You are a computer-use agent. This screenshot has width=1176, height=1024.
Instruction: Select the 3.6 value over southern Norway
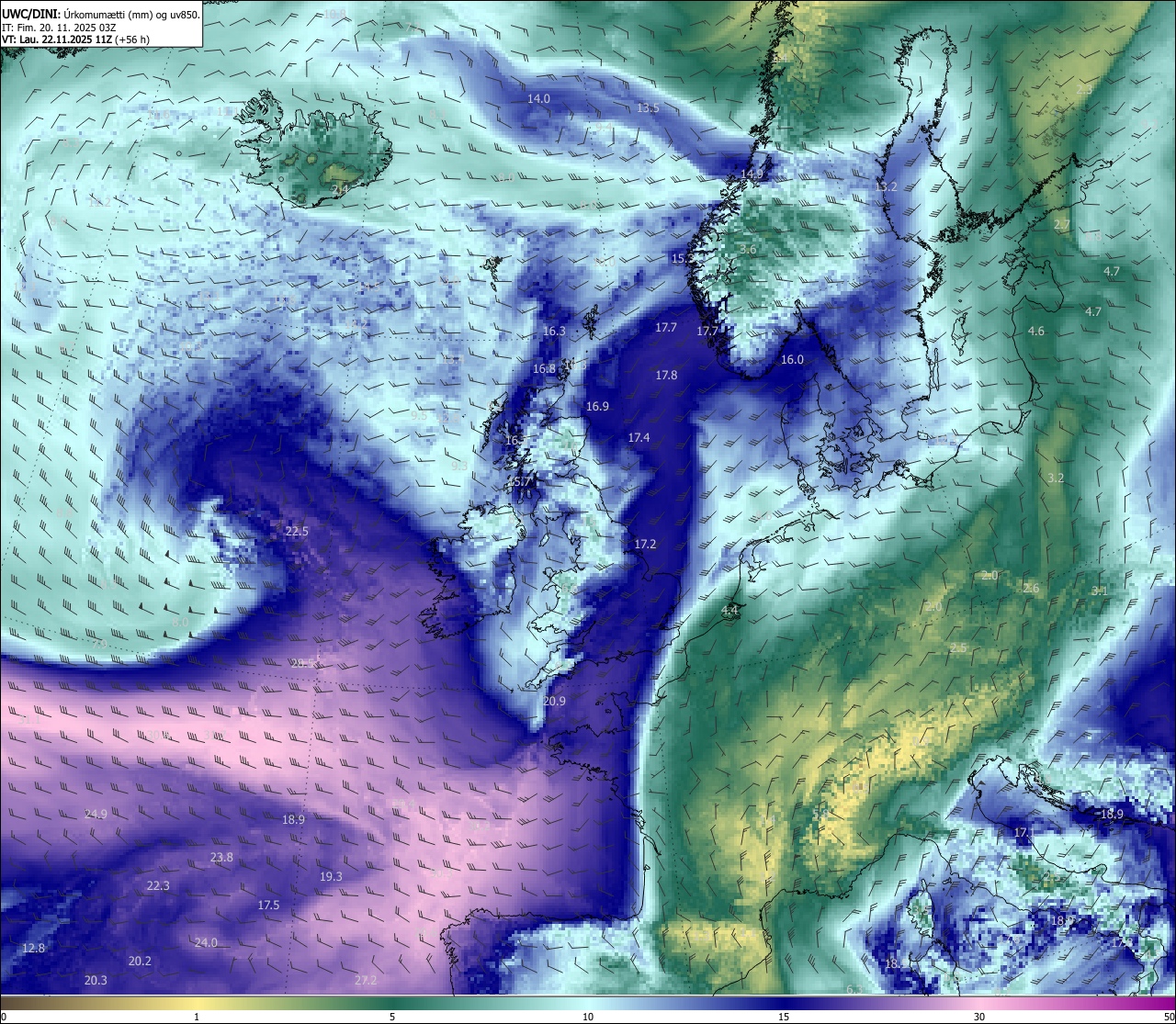click(x=748, y=249)
